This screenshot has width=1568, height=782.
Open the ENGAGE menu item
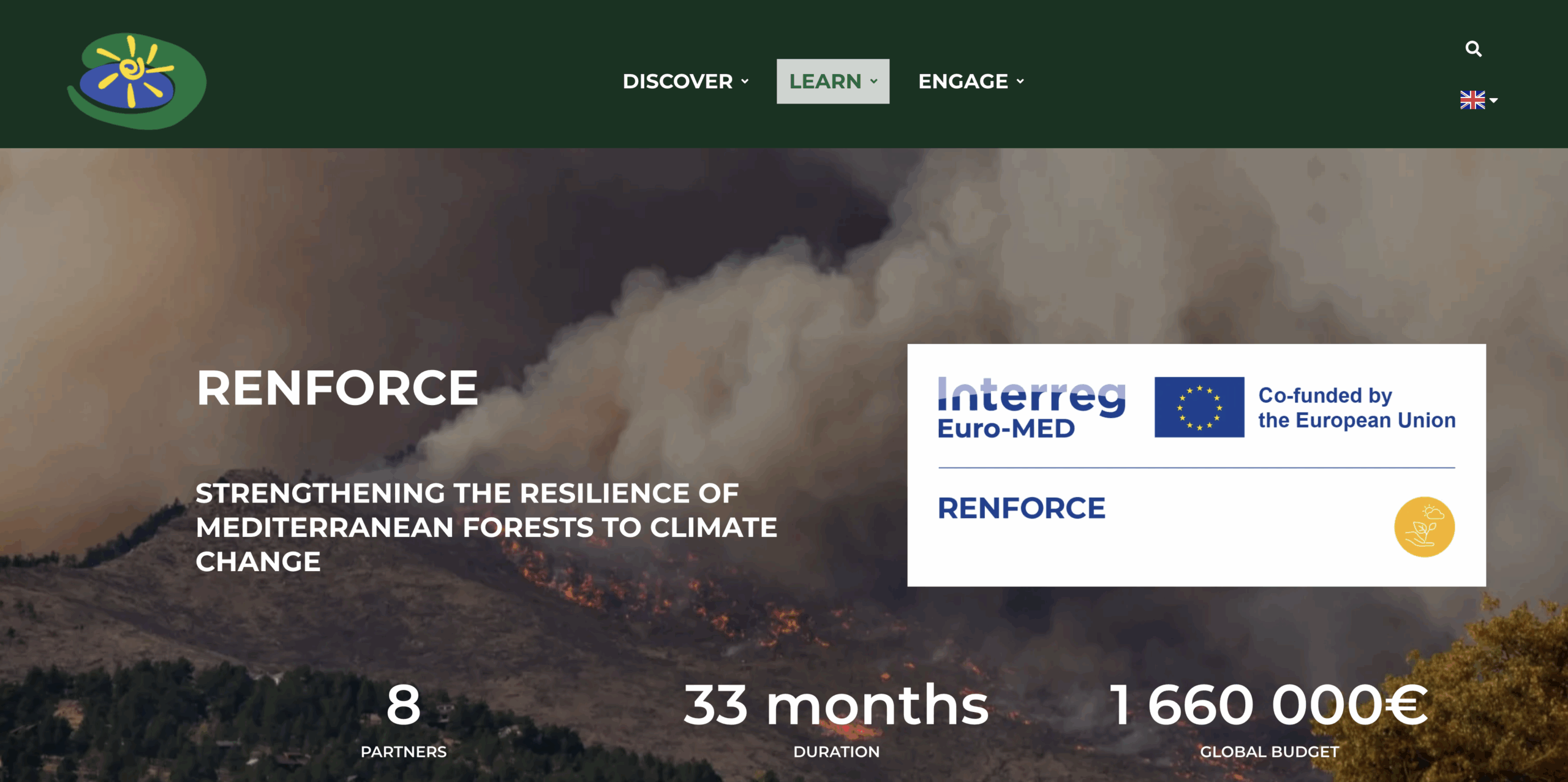(962, 82)
